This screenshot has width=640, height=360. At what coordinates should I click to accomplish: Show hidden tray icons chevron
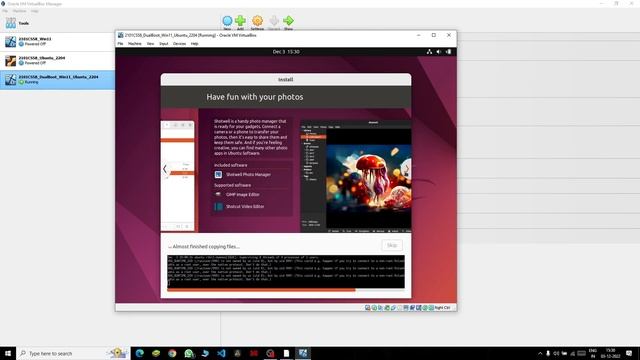coord(540,353)
